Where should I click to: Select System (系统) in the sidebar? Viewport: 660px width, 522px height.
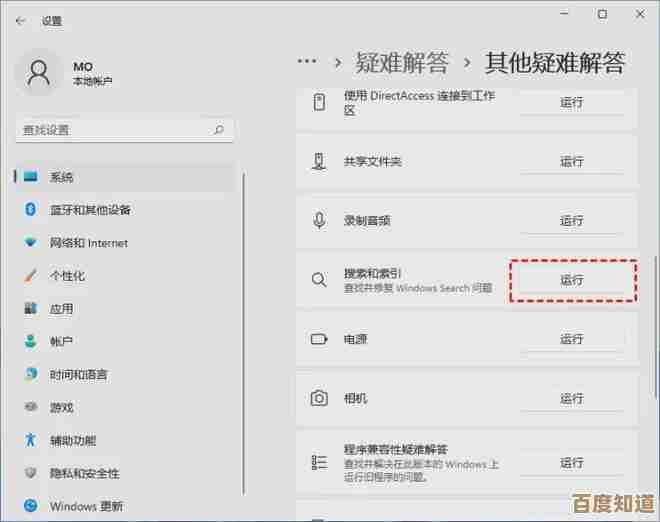61,177
